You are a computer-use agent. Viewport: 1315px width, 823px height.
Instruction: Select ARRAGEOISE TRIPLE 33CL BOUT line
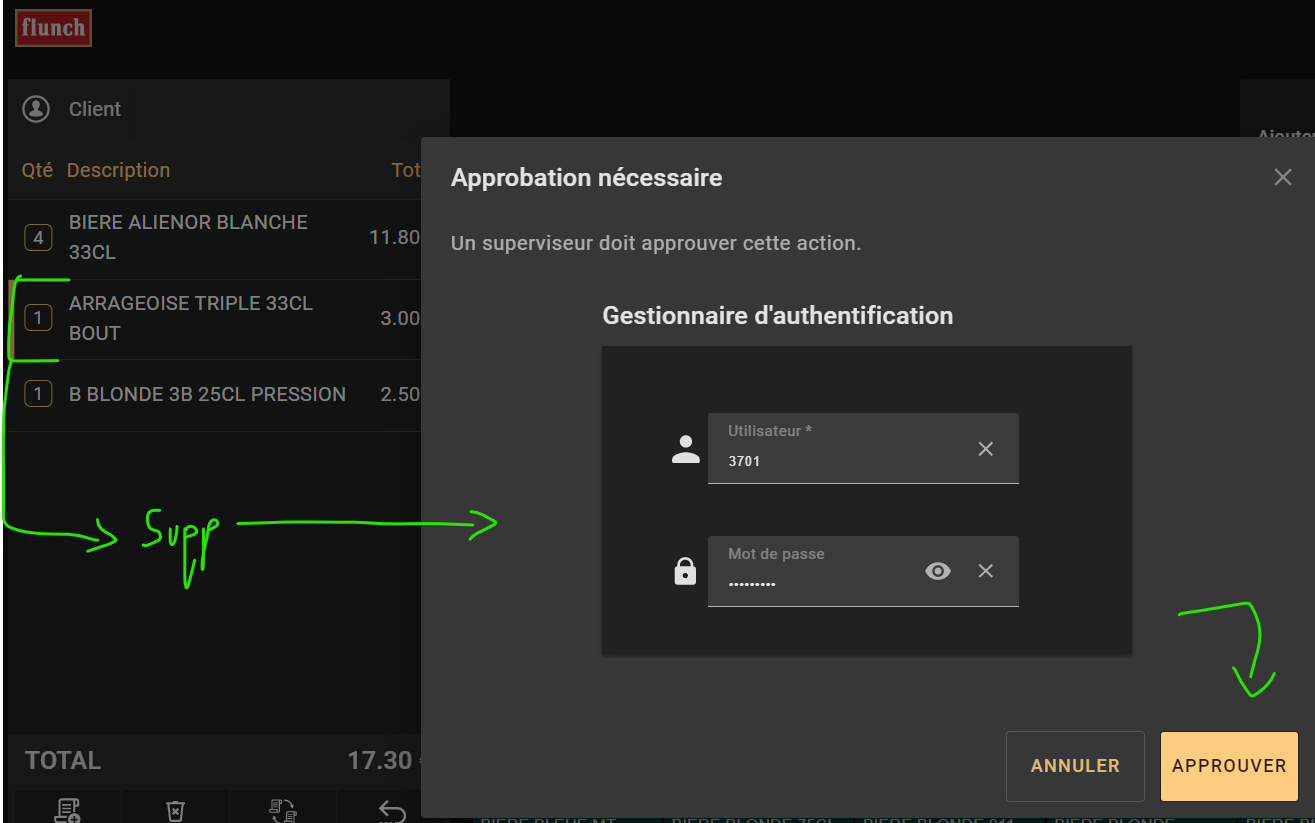200,318
